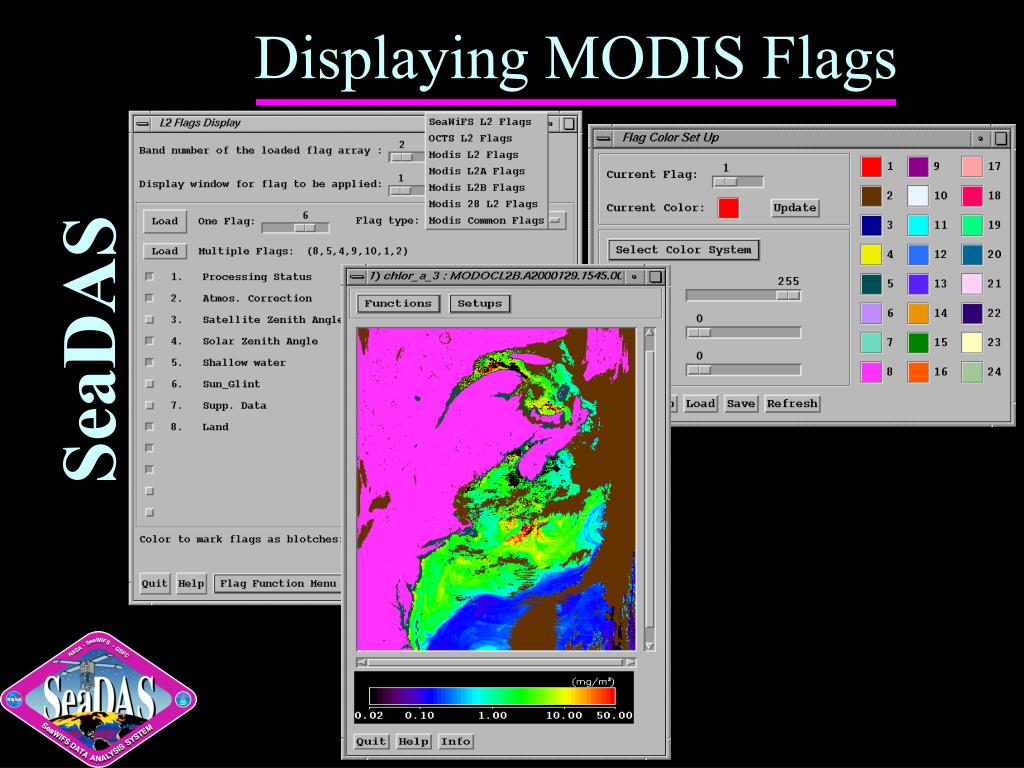The width and height of the screenshot is (1024, 768).
Task: Click scroll-down arrow of image scrollbar
Action: click(649, 645)
